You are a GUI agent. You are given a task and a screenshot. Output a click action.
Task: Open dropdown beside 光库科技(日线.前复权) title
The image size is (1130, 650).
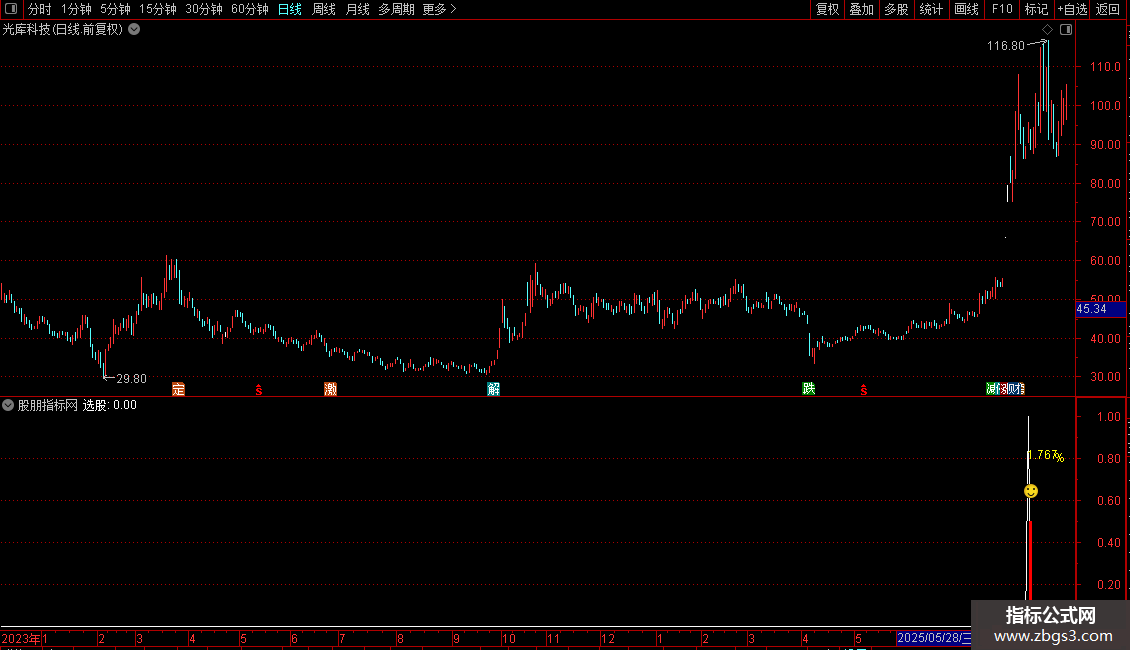coord(134,30)
